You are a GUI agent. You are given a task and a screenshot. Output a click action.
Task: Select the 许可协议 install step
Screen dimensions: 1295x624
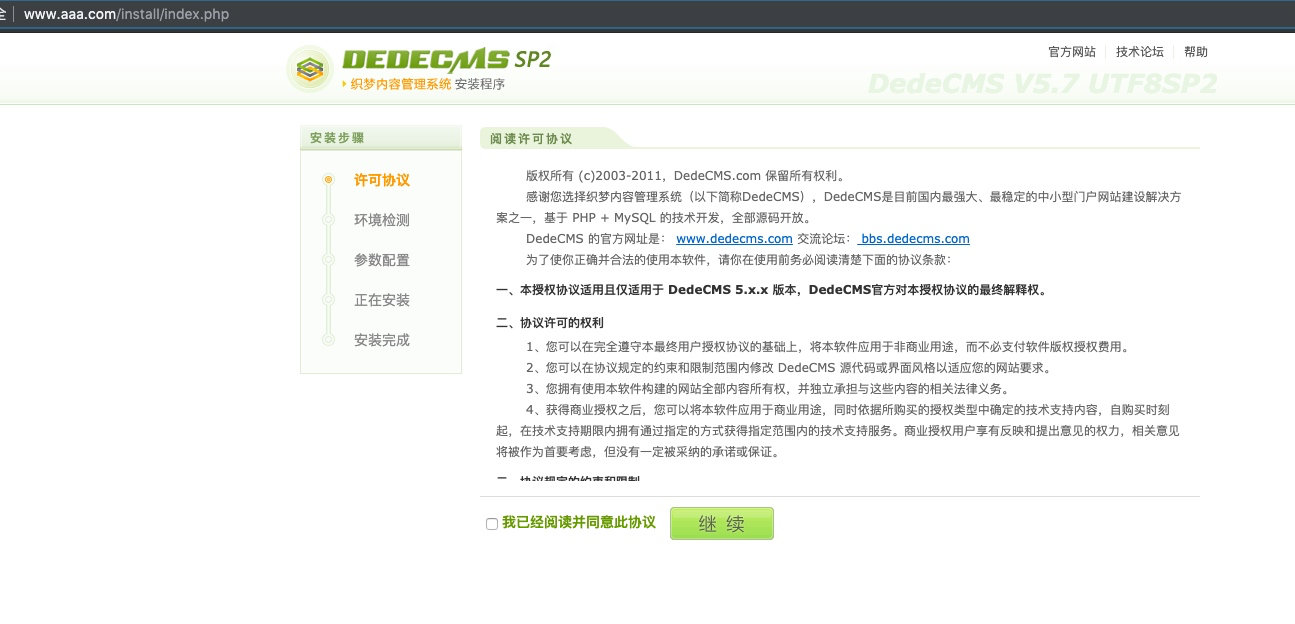click(382, 180)
